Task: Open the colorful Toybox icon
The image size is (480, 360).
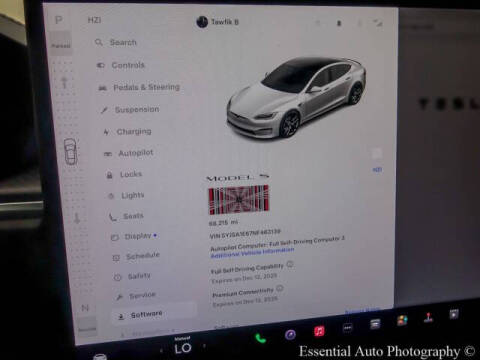Action: point(402,320)
